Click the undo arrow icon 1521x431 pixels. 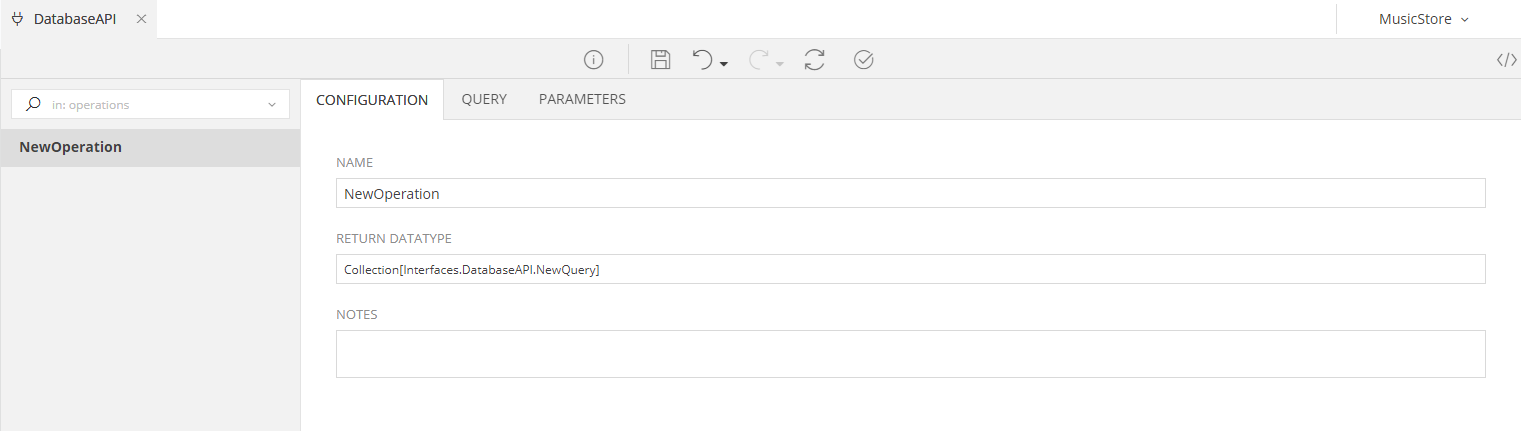(x=703, y=60)
